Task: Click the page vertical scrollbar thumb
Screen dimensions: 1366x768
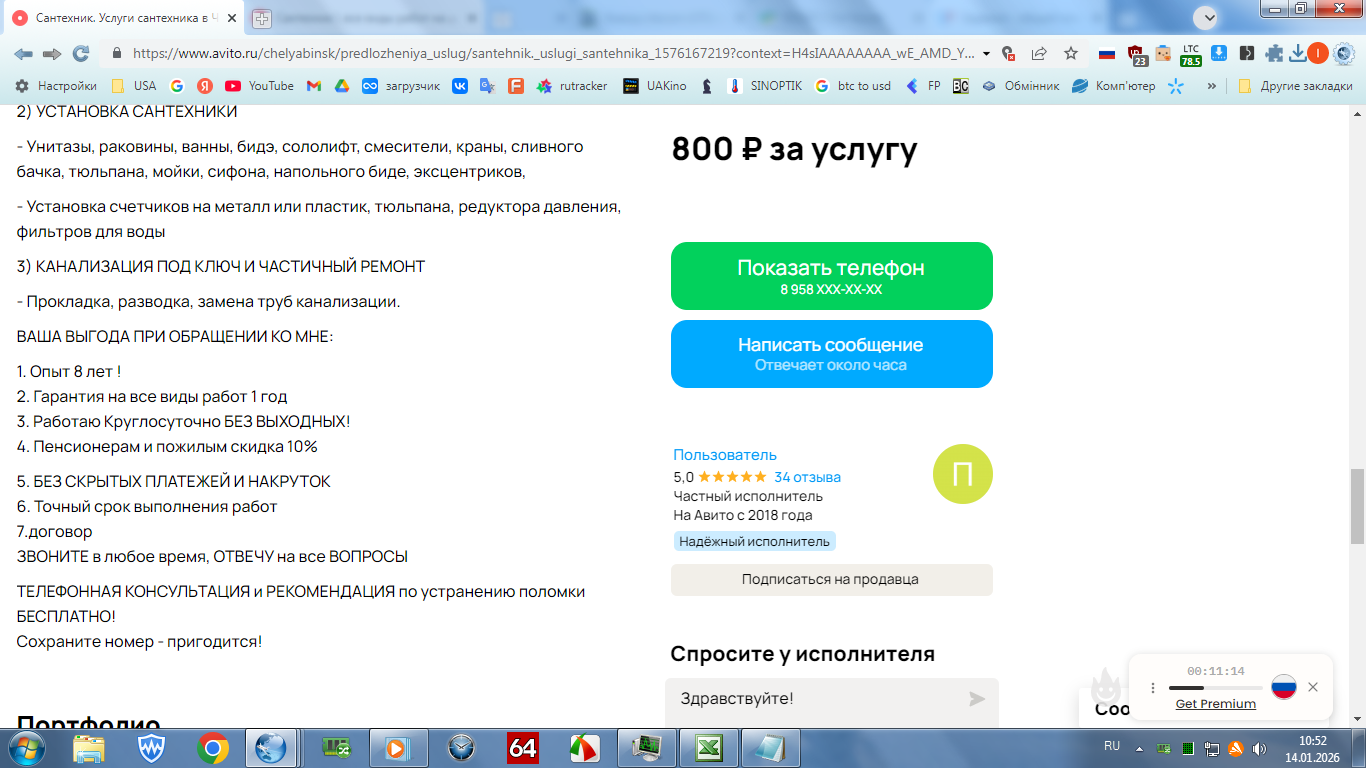Action: pyautogui.click(x=1357, y=505)
